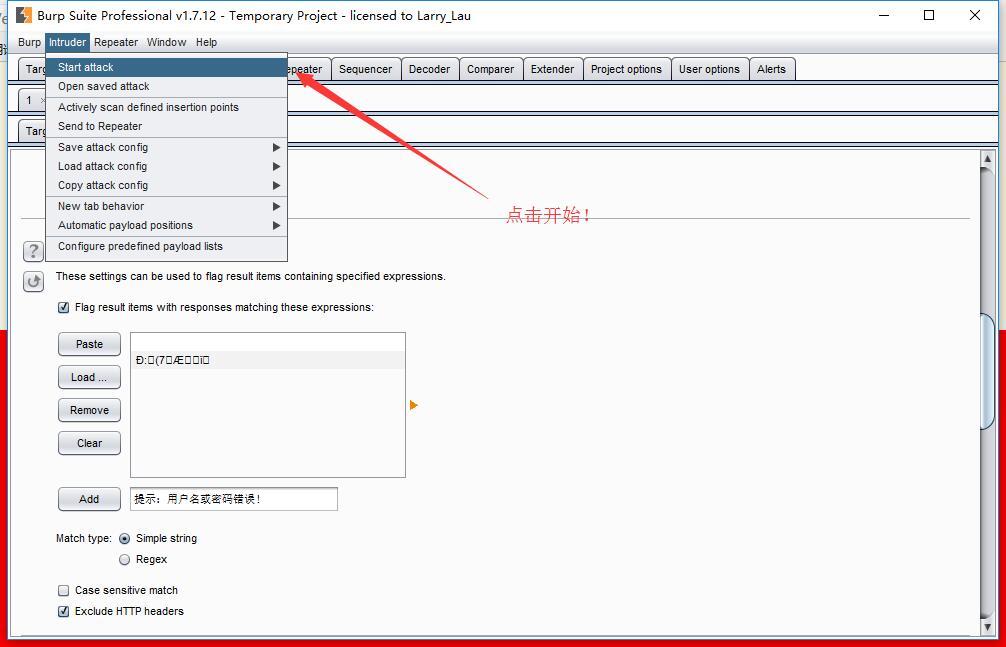Click the Burp Suite logo icon in title bar

24,15
